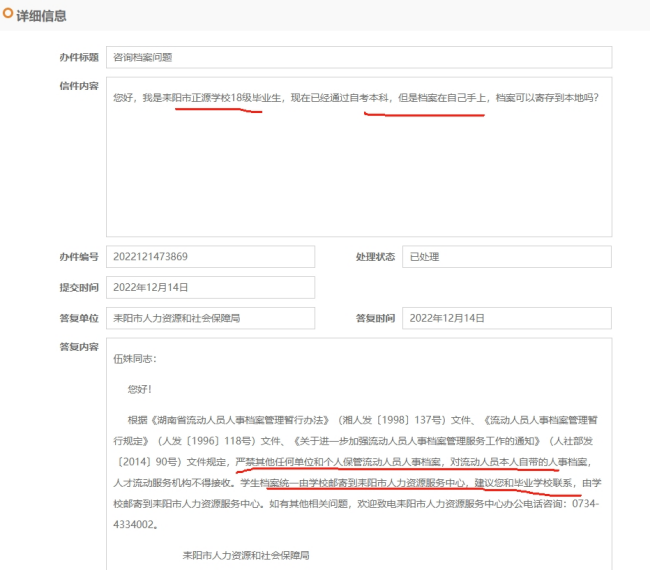This screenshot has width=650, height=570.
Task: Click the text 人才流动服务机构不得接收
Action: [x=172, y=483]
